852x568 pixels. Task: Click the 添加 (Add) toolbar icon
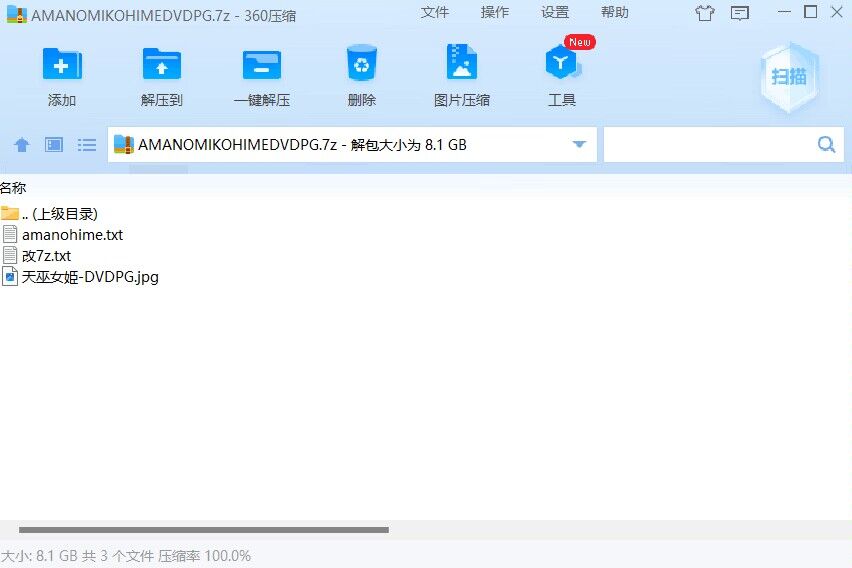point(61,64)
